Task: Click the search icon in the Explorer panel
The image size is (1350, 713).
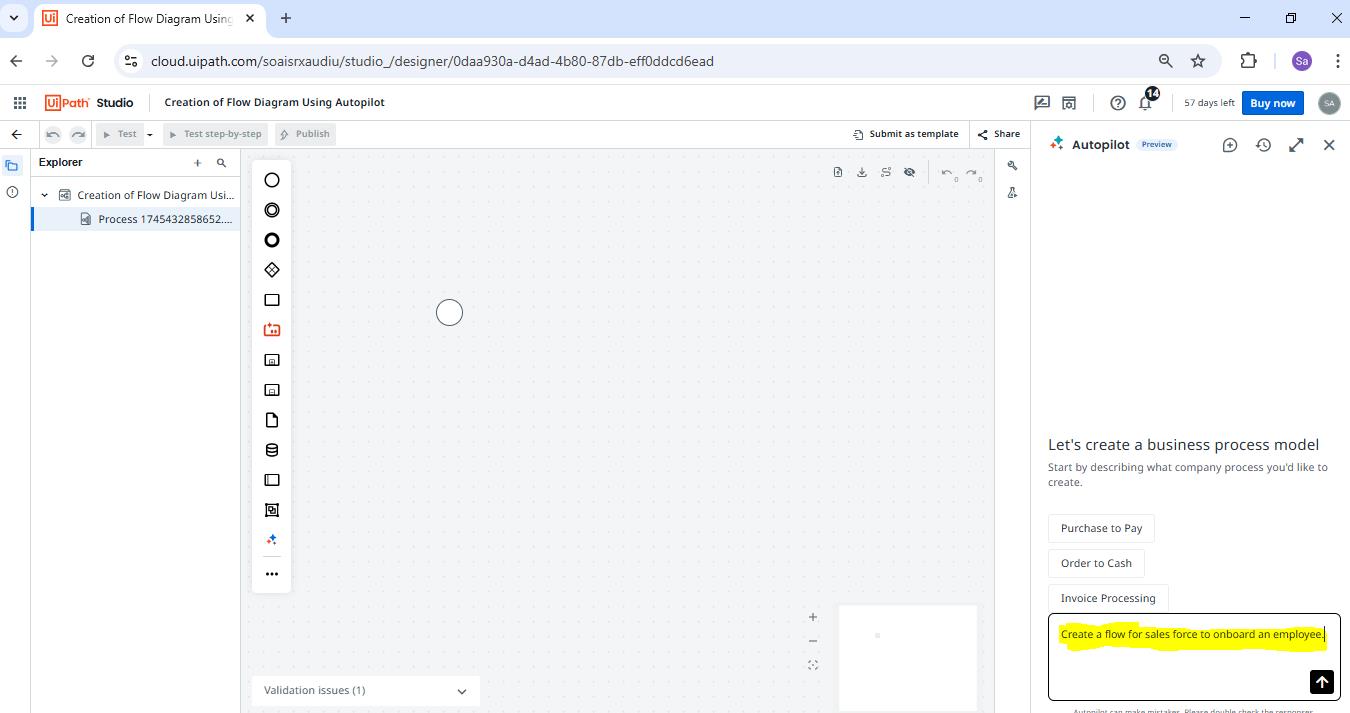Action: [221, 162]
